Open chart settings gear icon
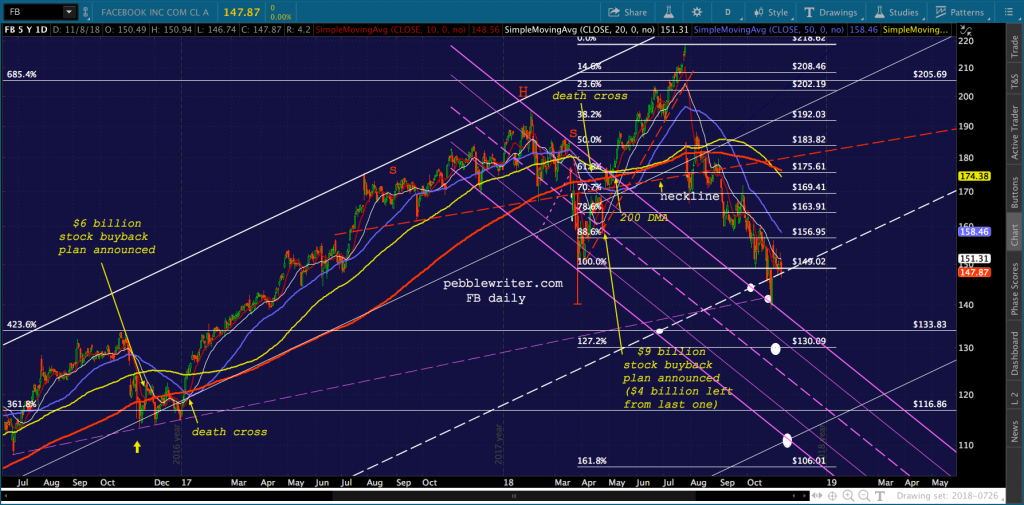 [697, 12]
